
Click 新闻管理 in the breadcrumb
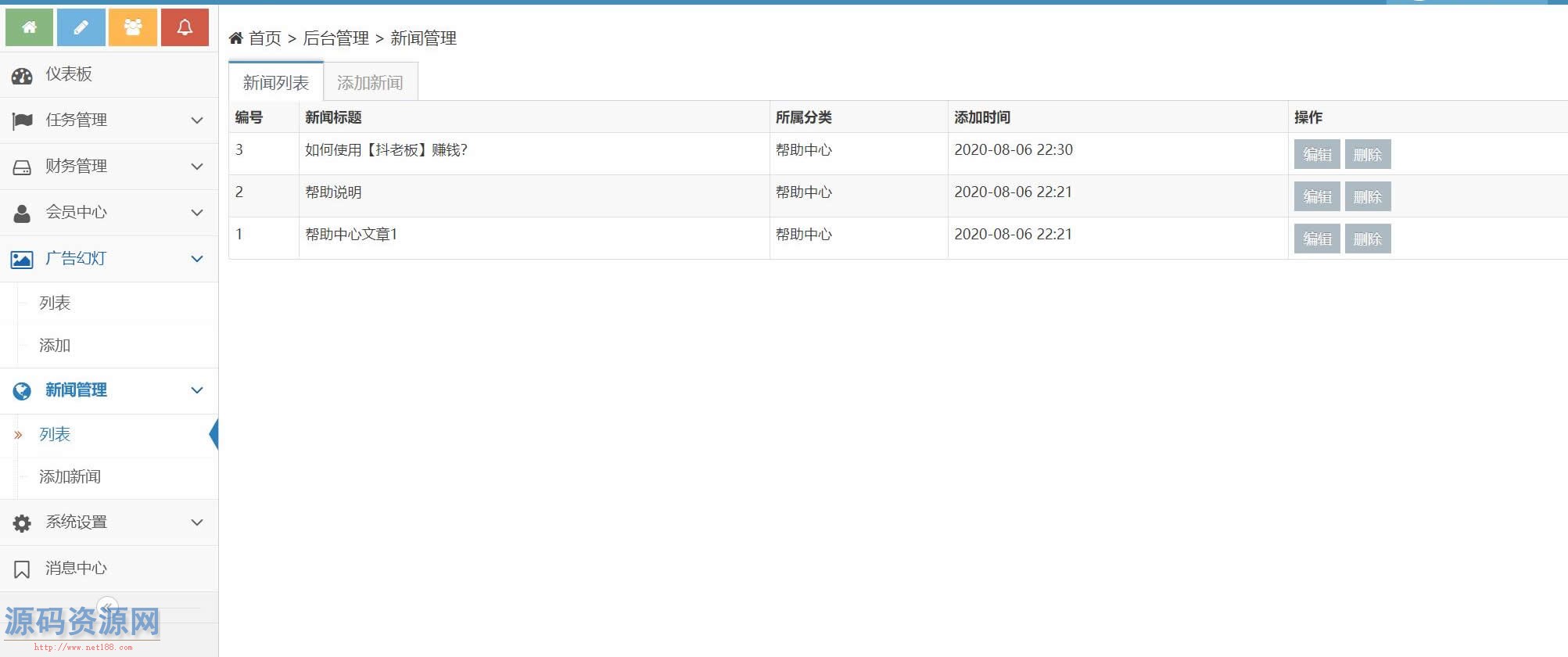pos(423,38)
